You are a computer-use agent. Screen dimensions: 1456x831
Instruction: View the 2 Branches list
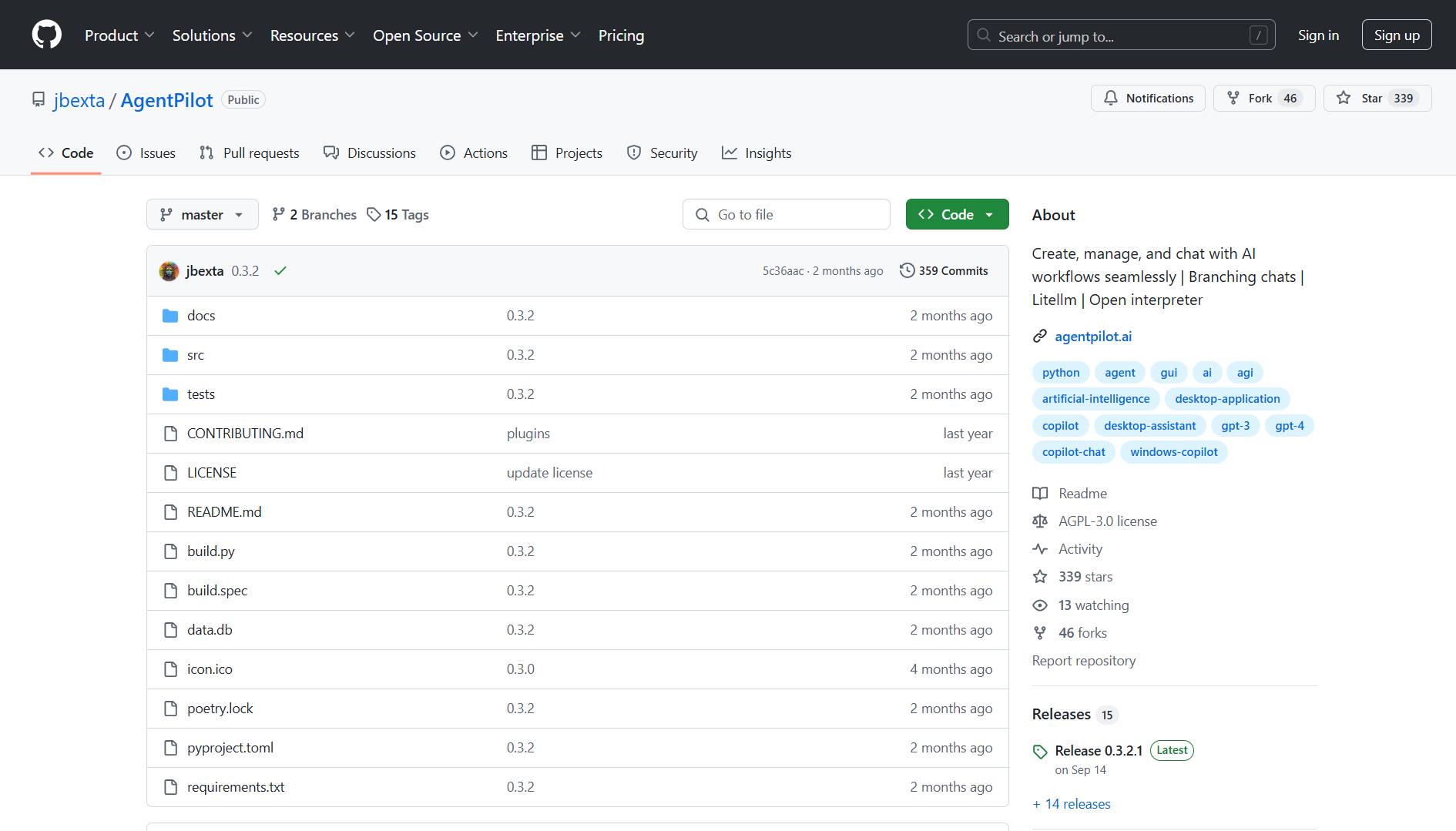pyautogui.click(x=314, y=215)
